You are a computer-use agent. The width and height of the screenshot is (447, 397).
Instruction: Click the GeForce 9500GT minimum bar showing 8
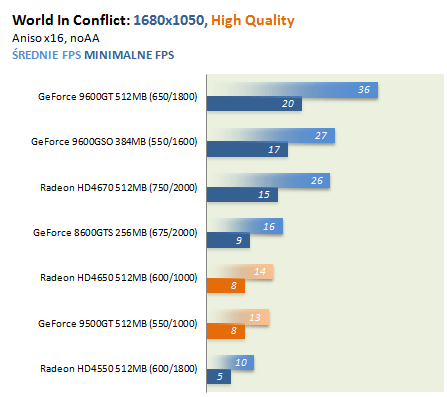click(x=226, y=331)
